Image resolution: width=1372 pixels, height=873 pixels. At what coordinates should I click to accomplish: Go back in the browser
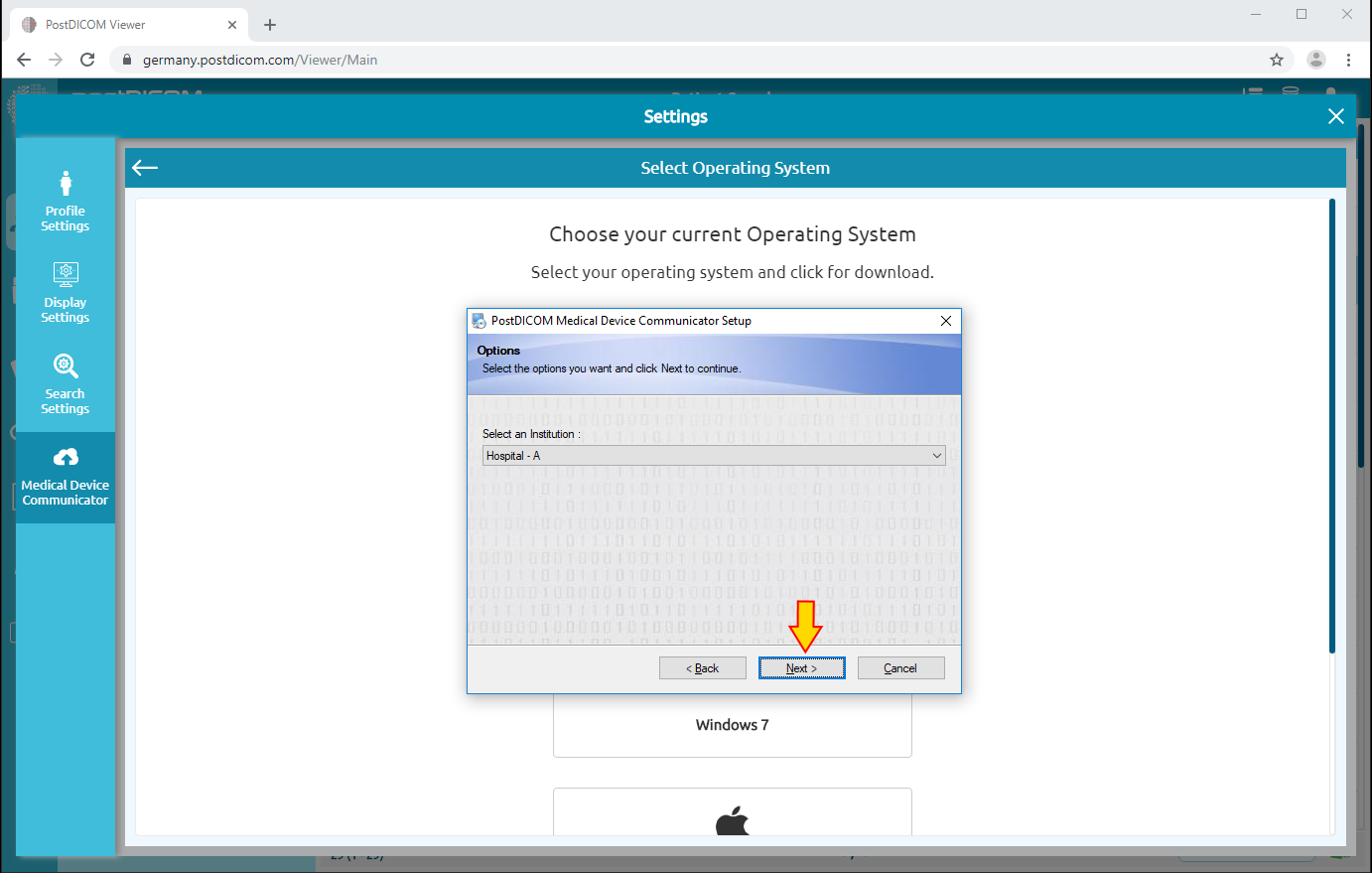(x=24, y=60)
